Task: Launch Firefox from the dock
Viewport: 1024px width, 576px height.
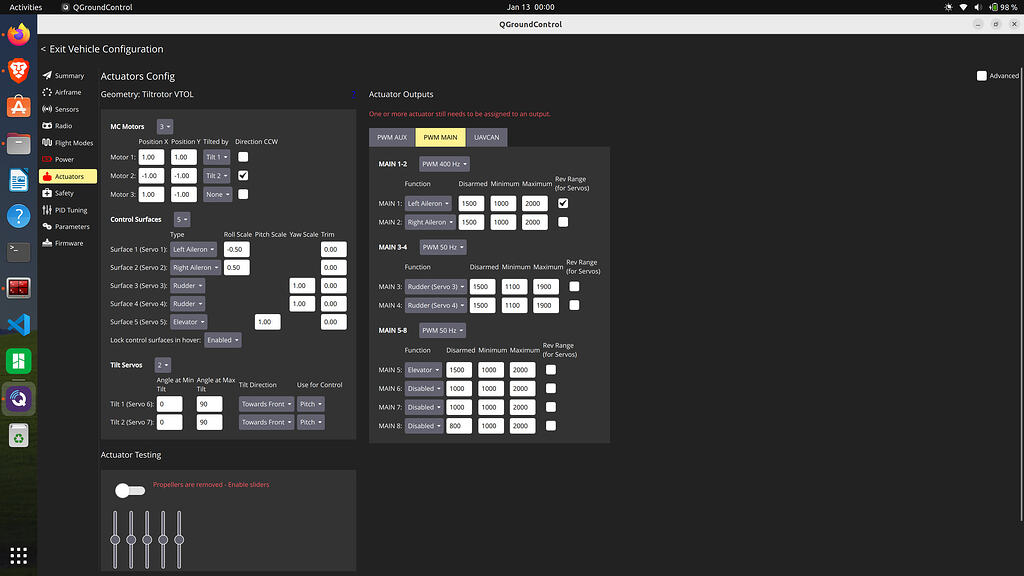Action: pos(18,34)
